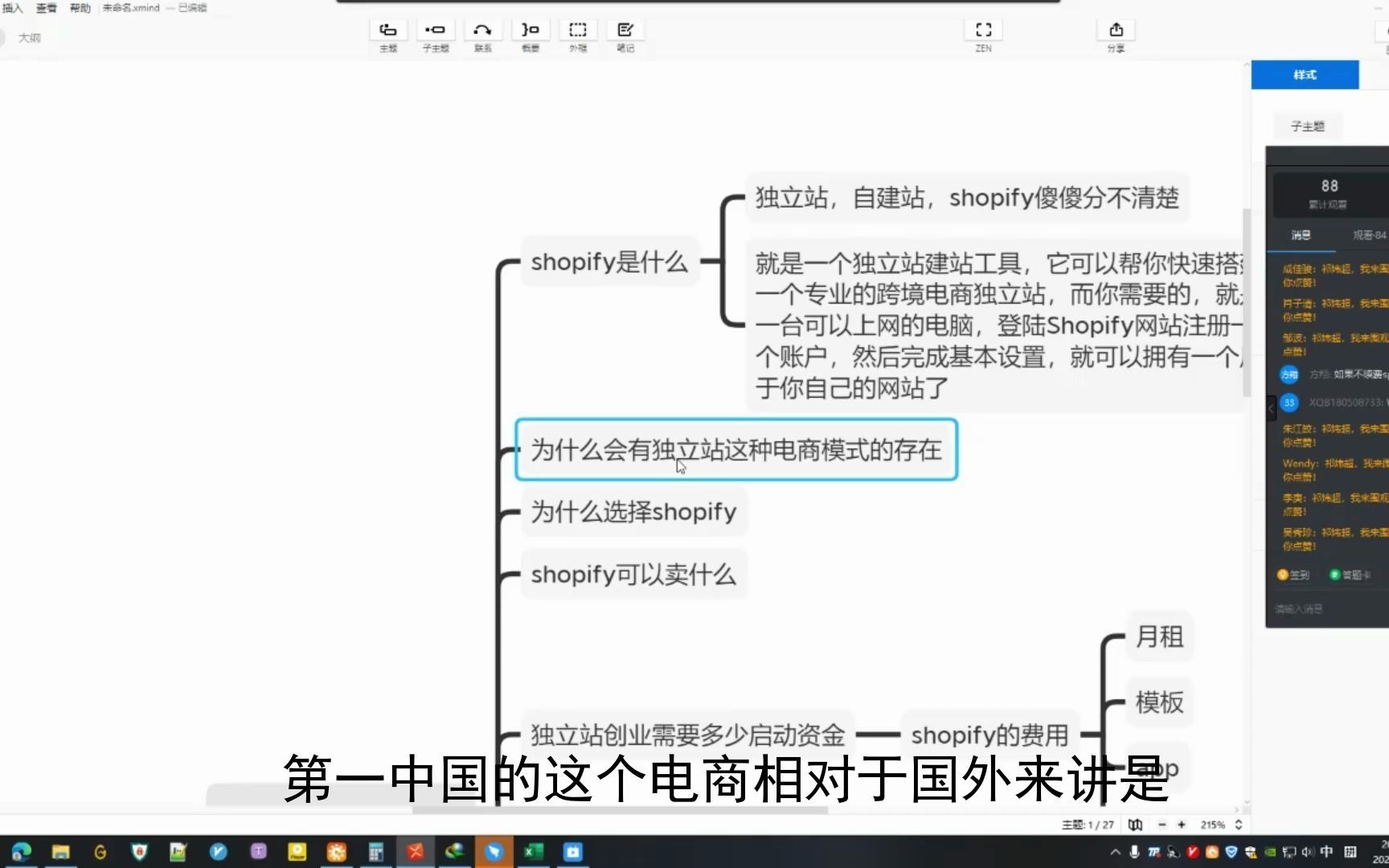Click the microphone icon in system tray
1389x868 pixels.
[x=1134, y=852]
